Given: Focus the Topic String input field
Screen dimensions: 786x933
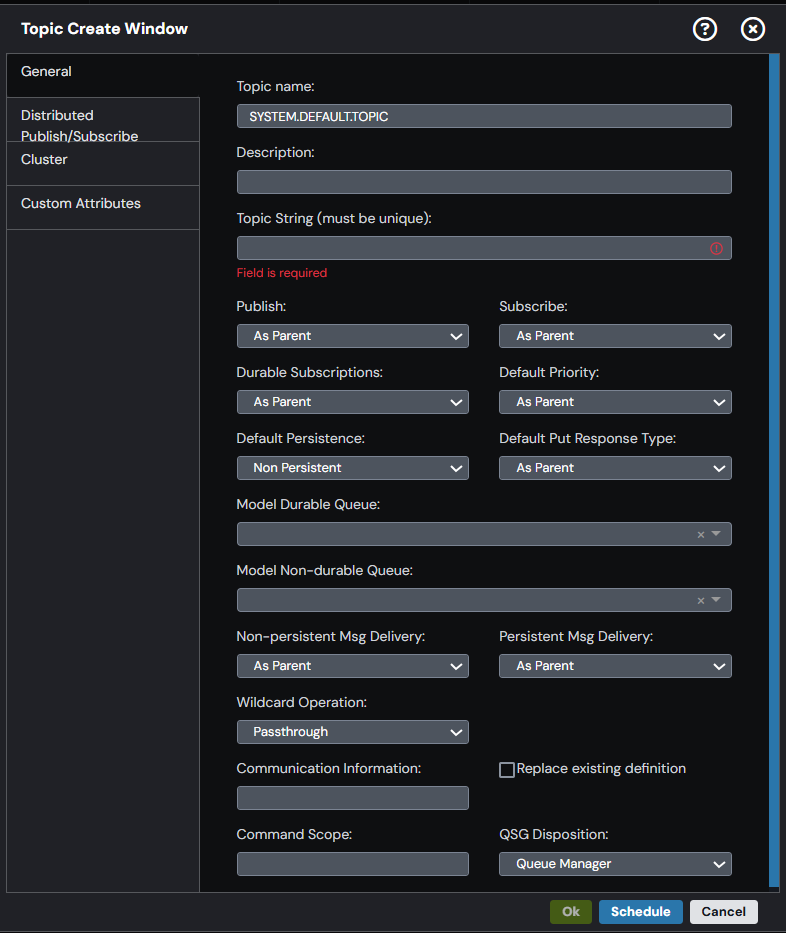Looking at the screenshot, I should [484, 248].
